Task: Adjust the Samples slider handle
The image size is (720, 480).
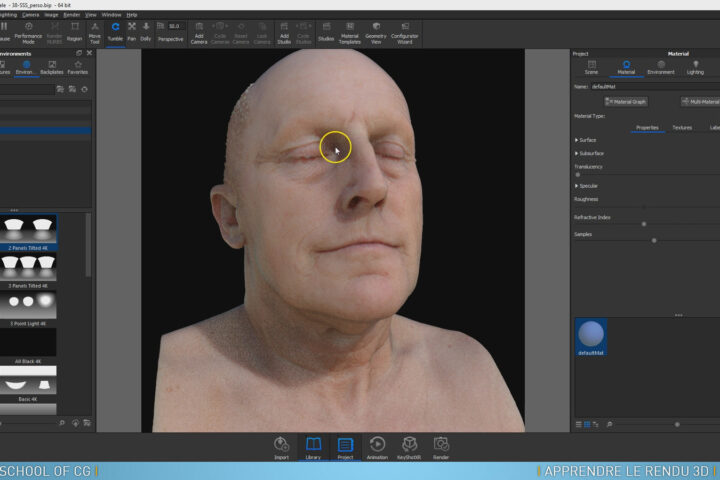Action: (654, 240)
